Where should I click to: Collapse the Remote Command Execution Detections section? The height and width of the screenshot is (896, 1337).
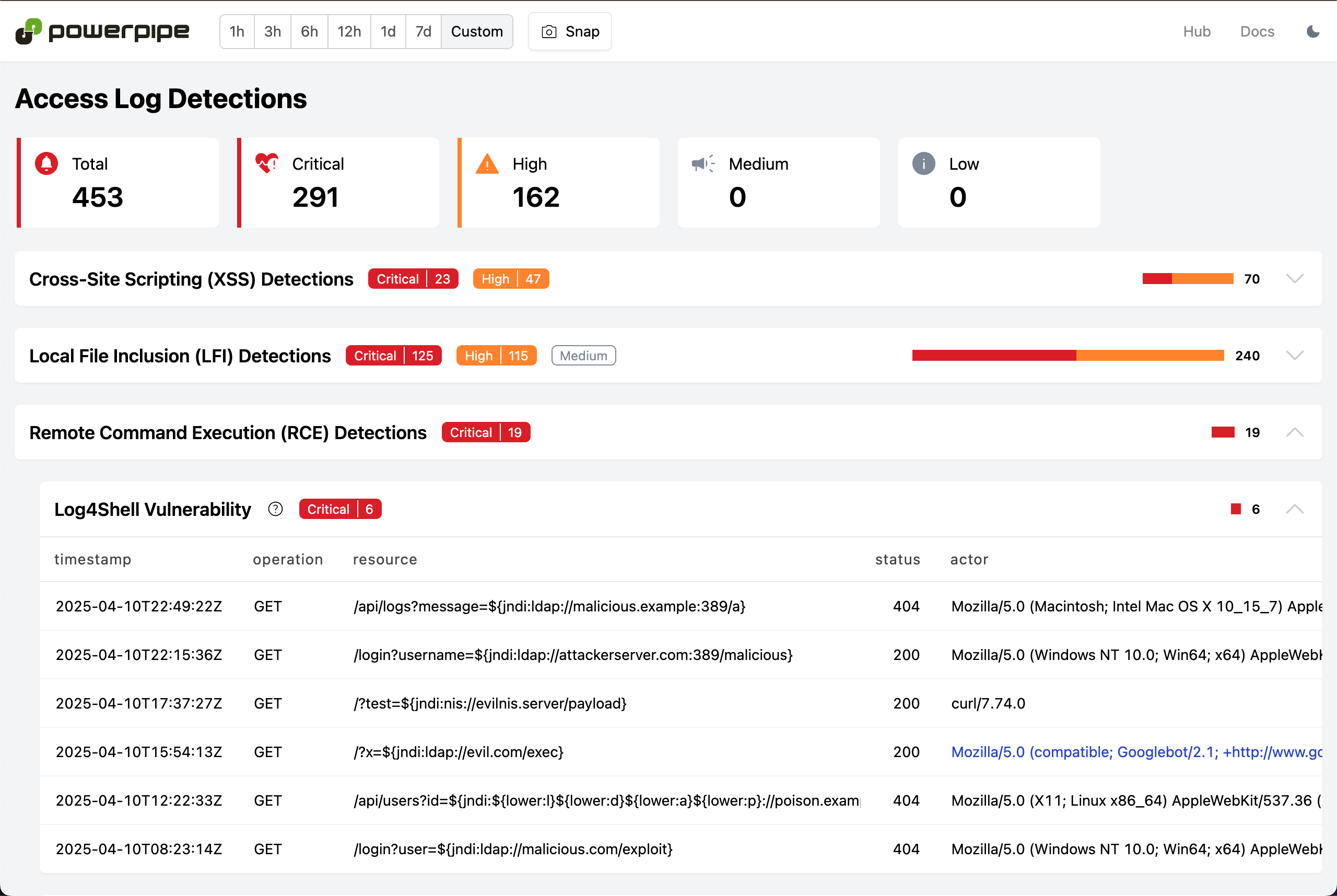coord(1295,432)
